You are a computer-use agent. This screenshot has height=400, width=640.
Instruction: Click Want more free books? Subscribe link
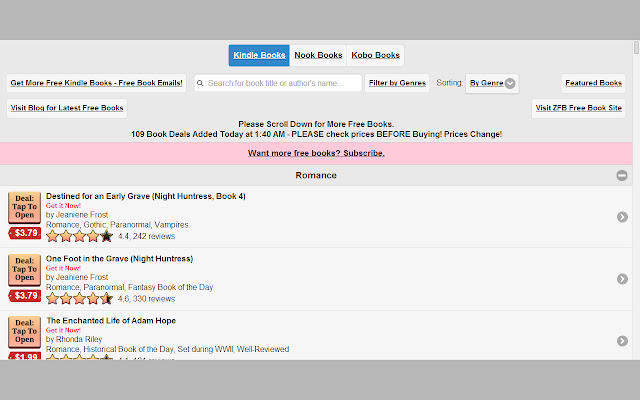pyautogui.click(x=316, y=153)
